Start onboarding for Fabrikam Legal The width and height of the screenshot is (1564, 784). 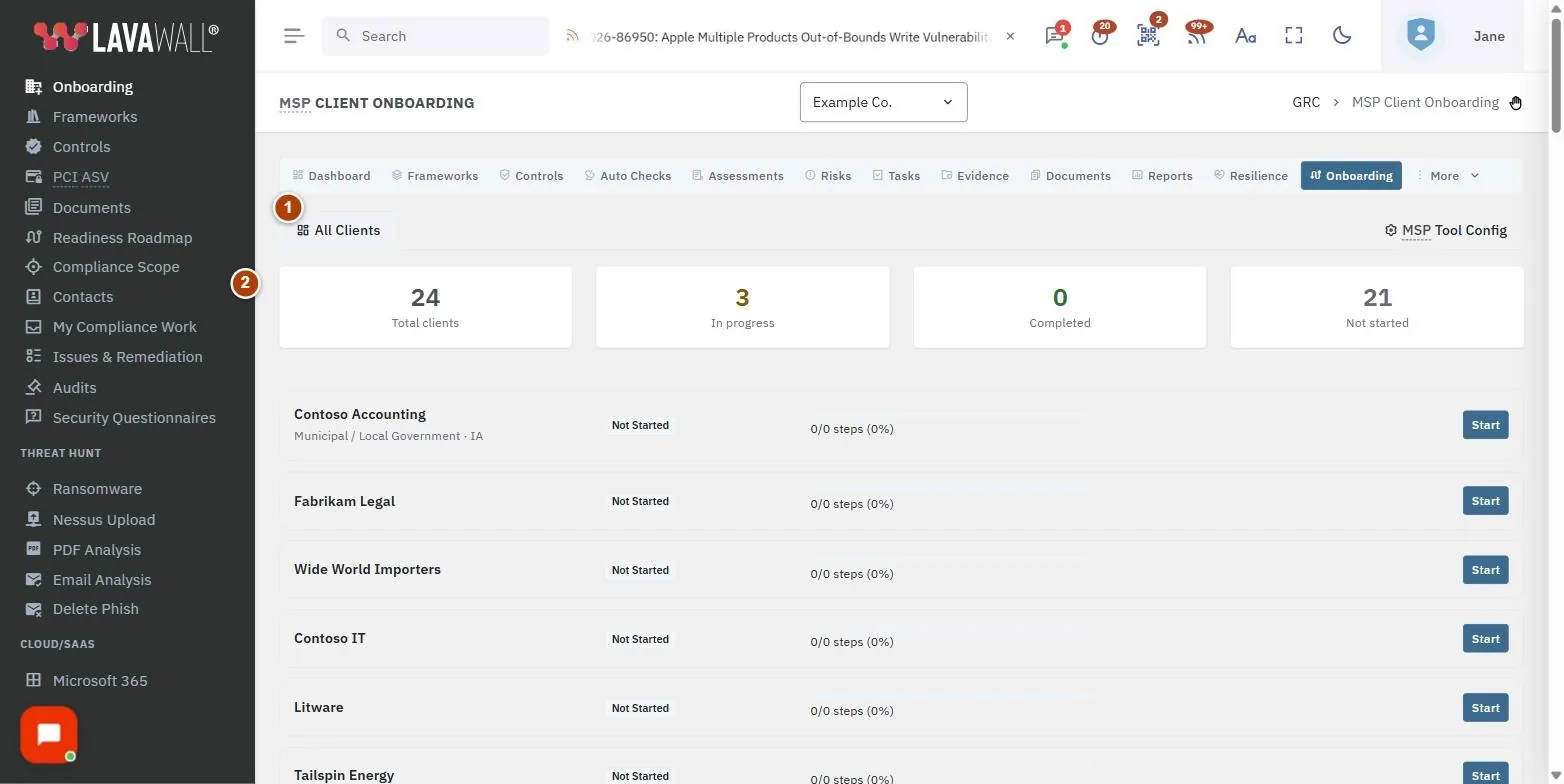tap(1485, 501)
